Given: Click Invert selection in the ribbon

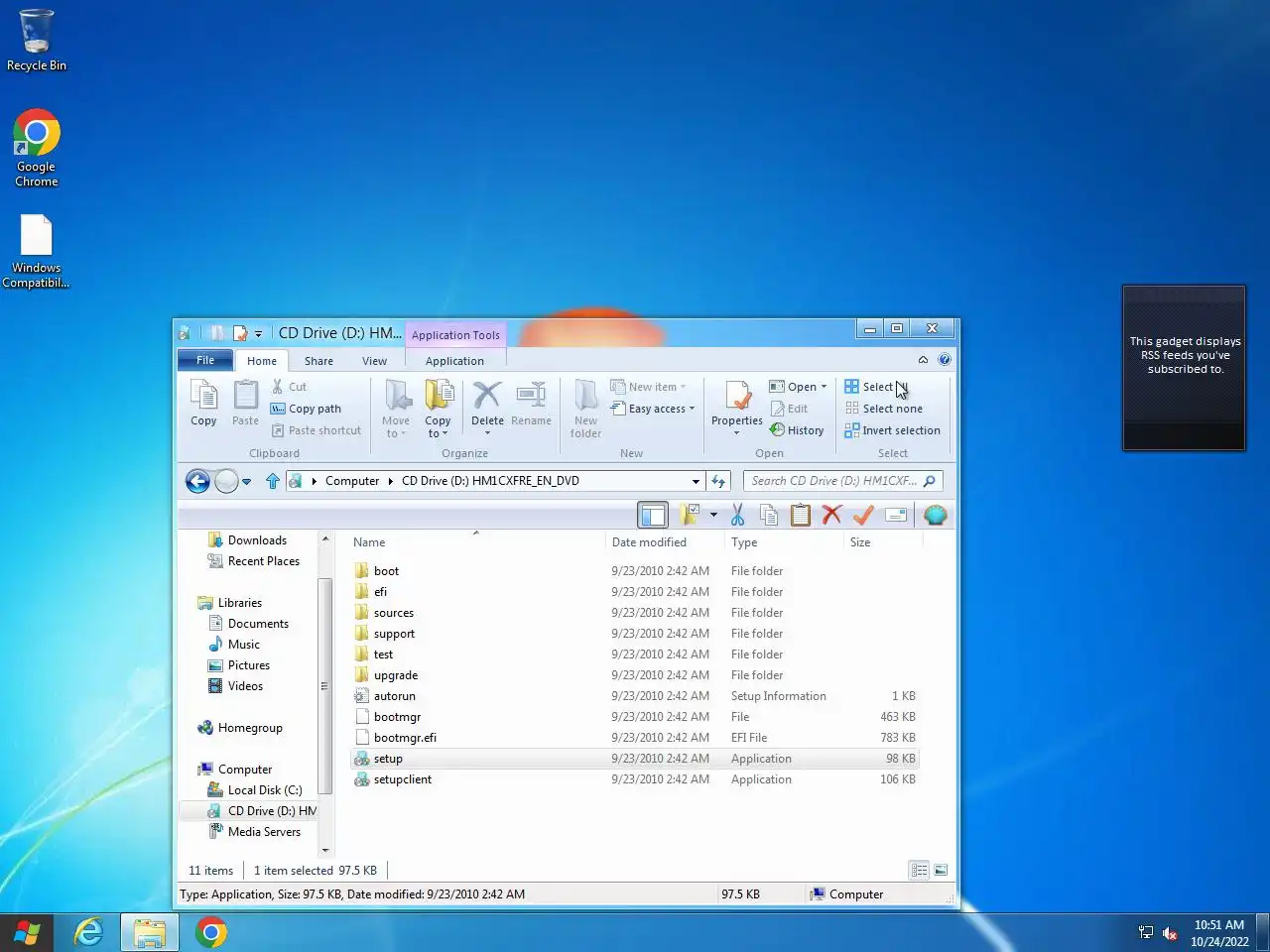Looking at the screenshot, I should pyautogui.click(x=893, y=430).
